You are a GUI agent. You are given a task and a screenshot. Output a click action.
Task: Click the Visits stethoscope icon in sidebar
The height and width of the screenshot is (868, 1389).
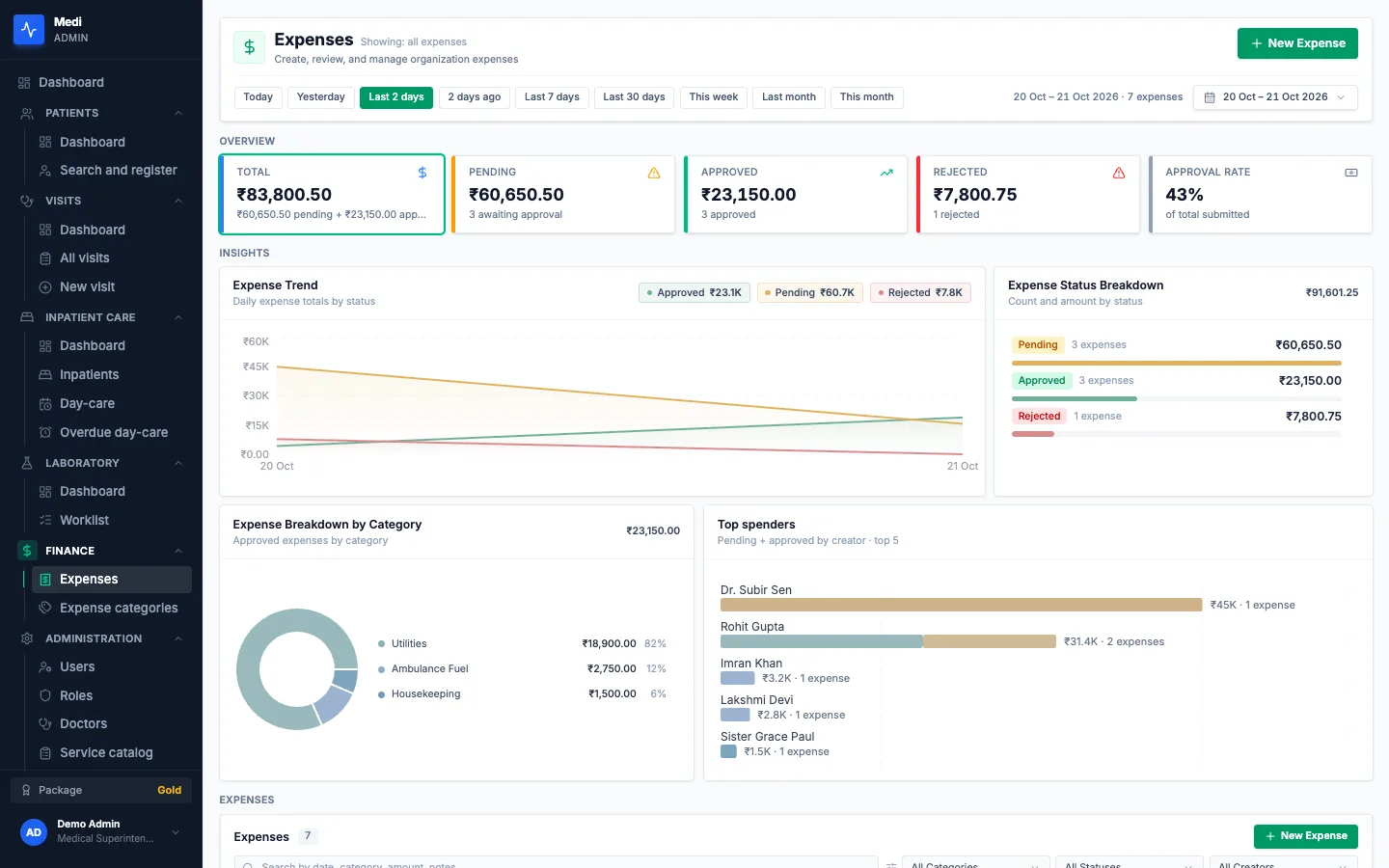click(x=27, y=201)
